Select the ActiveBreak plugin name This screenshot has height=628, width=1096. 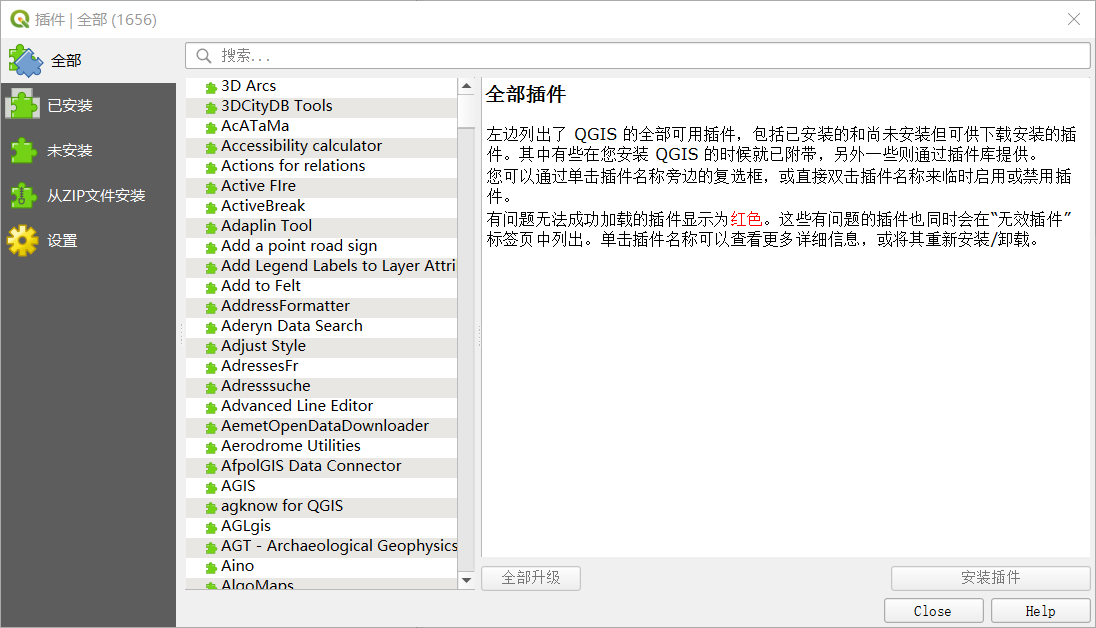pyautogui.click(x=263, y=206)
